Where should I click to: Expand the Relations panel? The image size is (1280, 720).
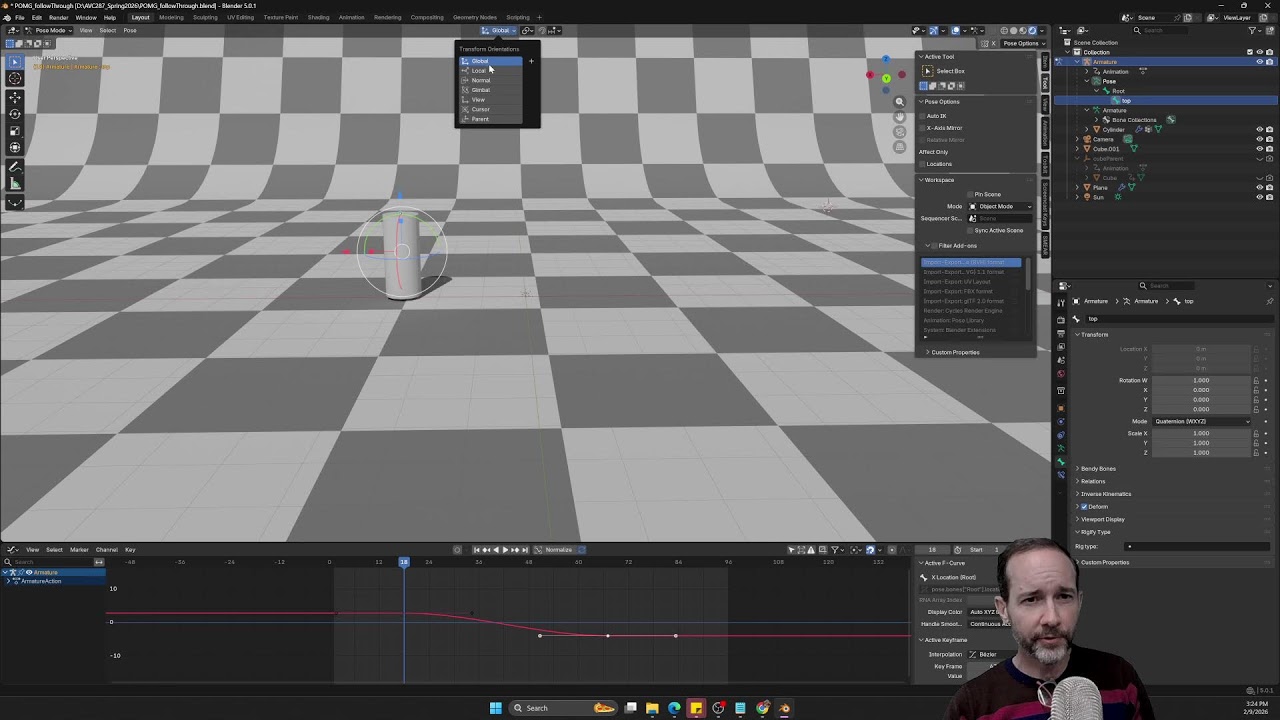click(x=1092, y=481)
